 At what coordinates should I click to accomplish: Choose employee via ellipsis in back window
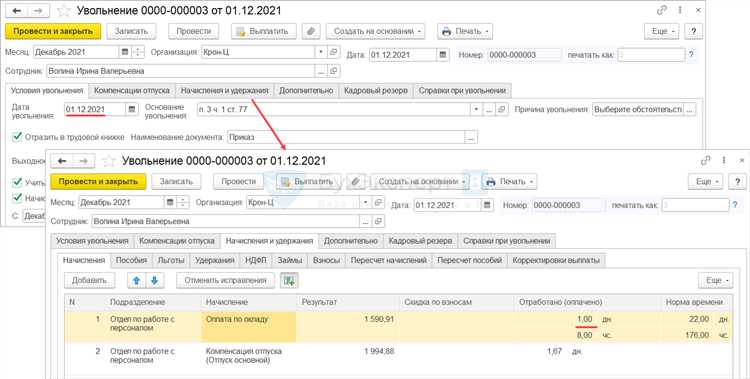pos(320,71)
